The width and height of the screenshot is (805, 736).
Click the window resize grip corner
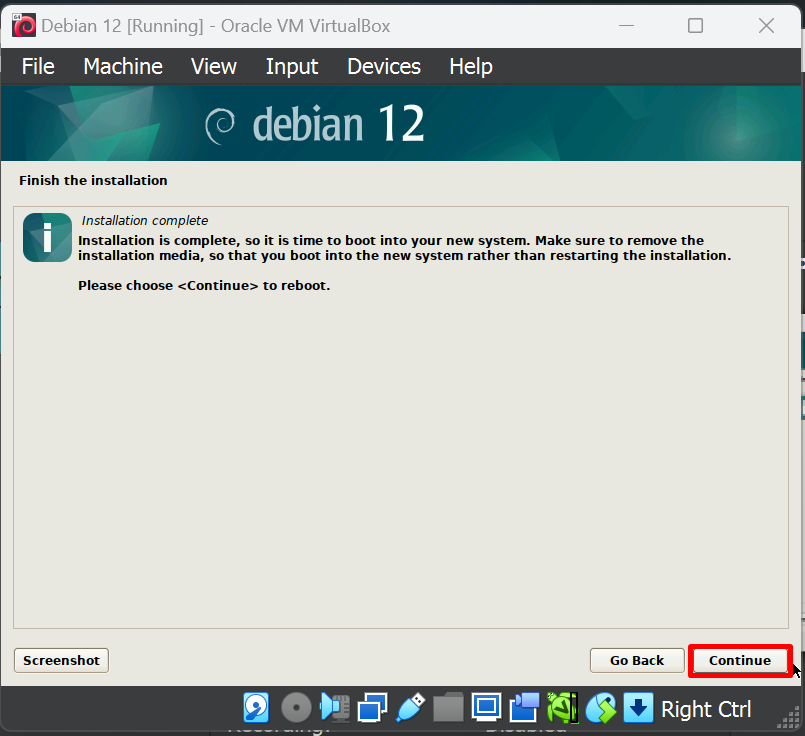pos(789,718)
